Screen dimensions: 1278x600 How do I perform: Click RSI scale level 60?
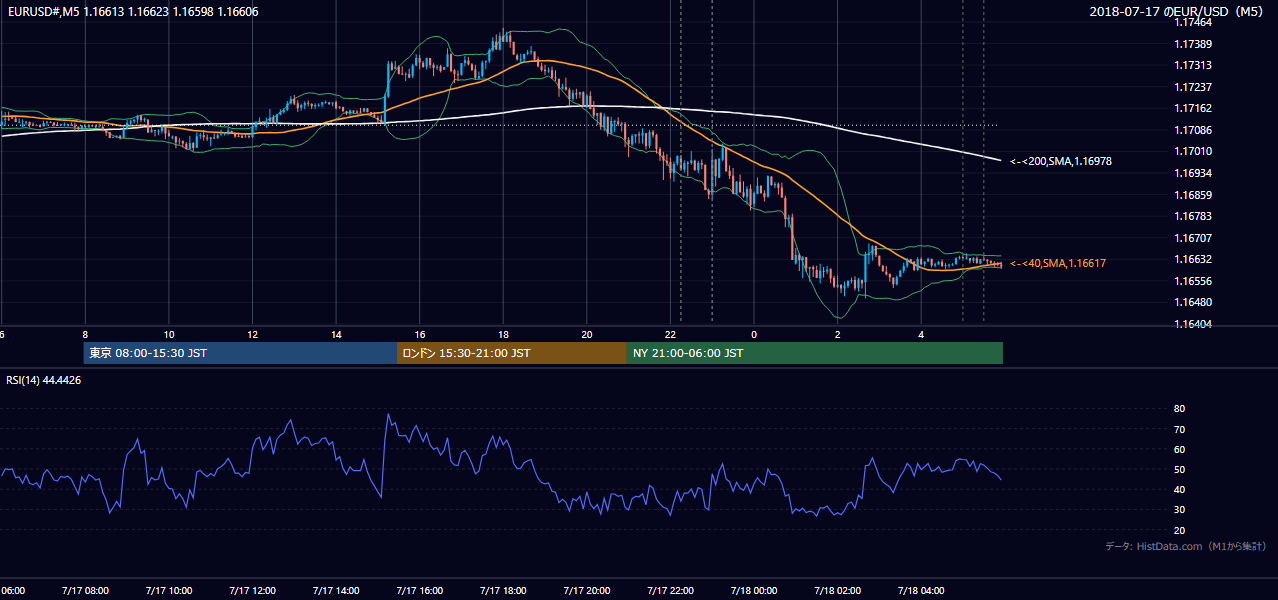point(1179,449)
